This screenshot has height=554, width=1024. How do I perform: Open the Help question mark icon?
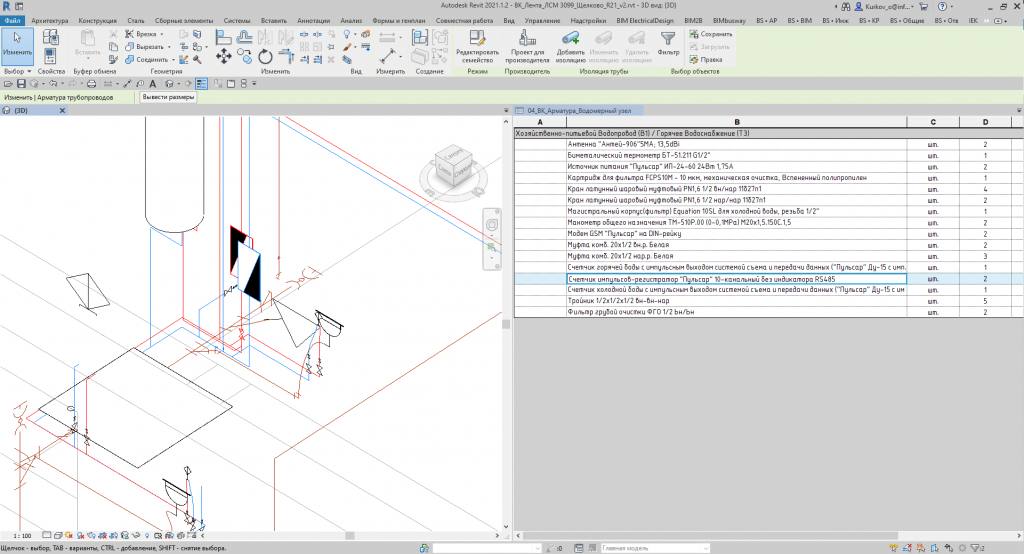[942, 7]
